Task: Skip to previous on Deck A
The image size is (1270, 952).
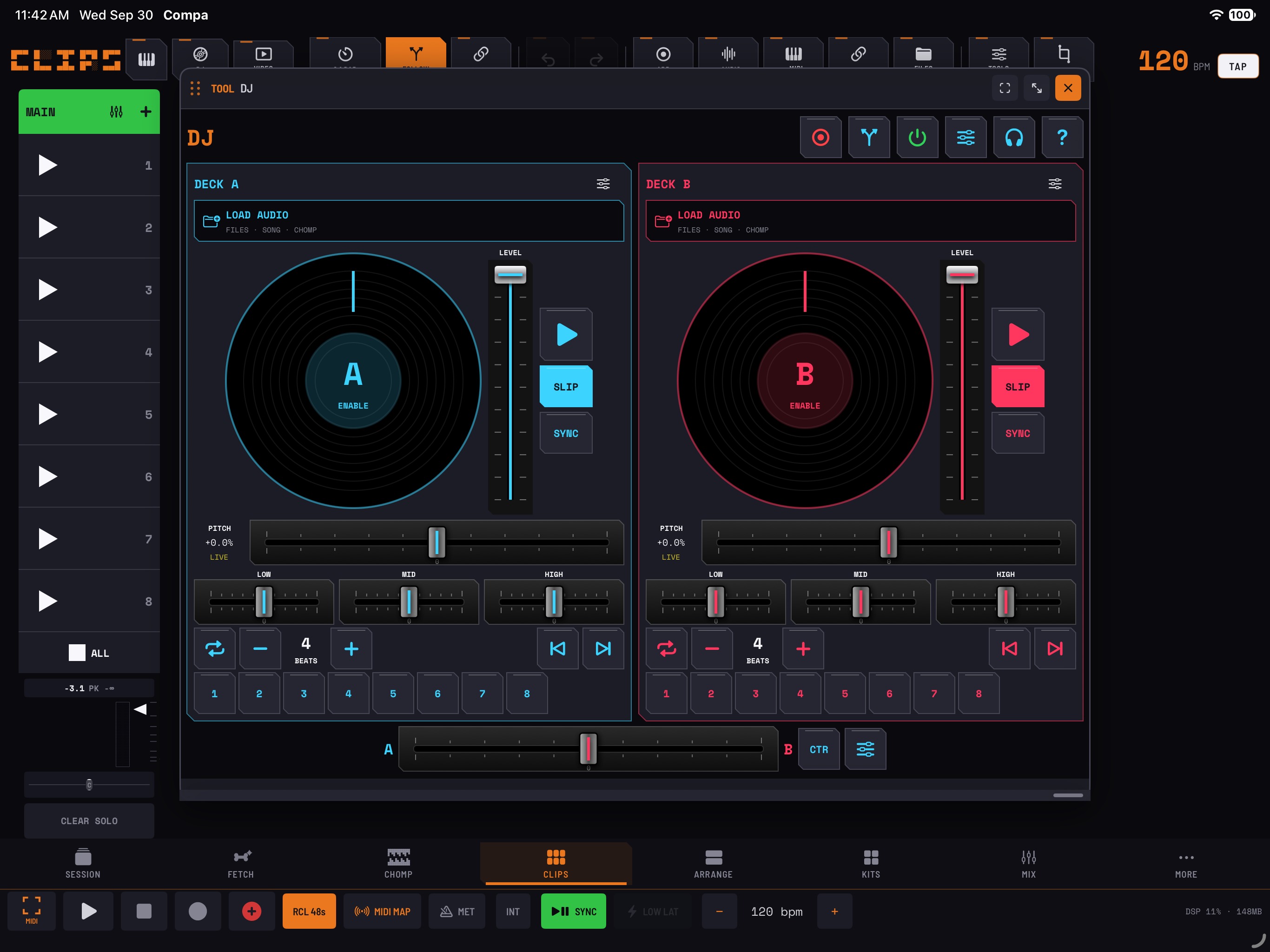Action: click(x=557, y=649)
